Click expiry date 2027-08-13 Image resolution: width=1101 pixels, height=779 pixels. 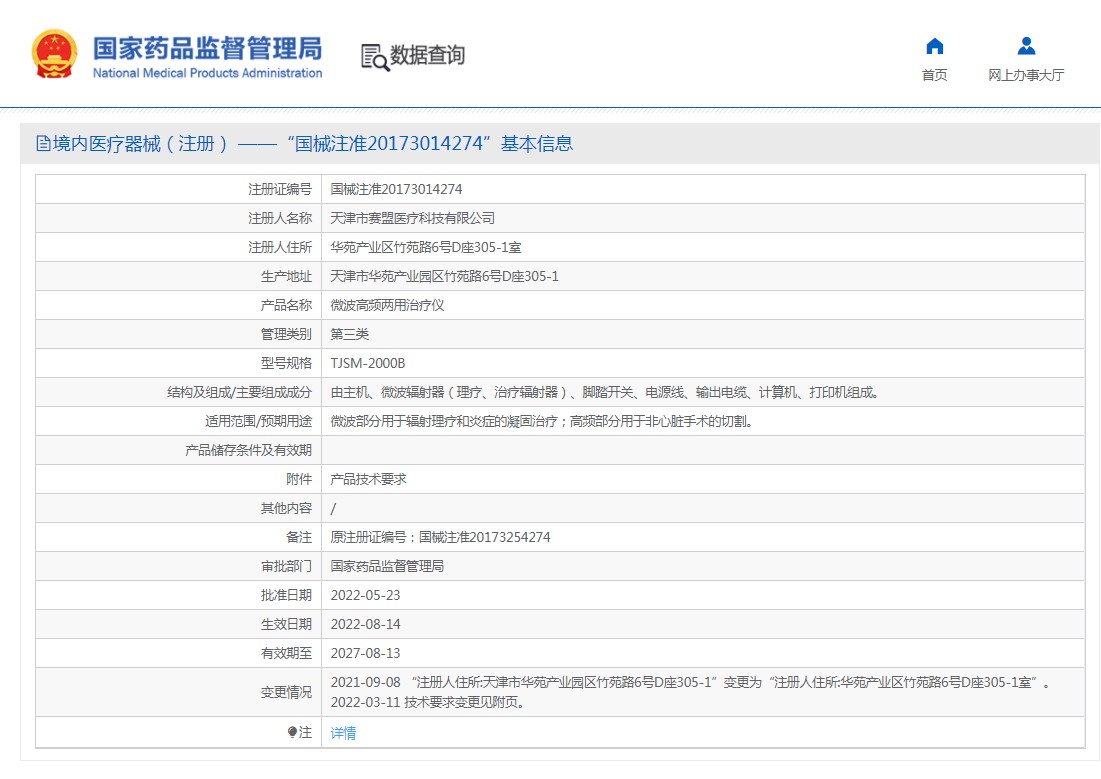365,653
